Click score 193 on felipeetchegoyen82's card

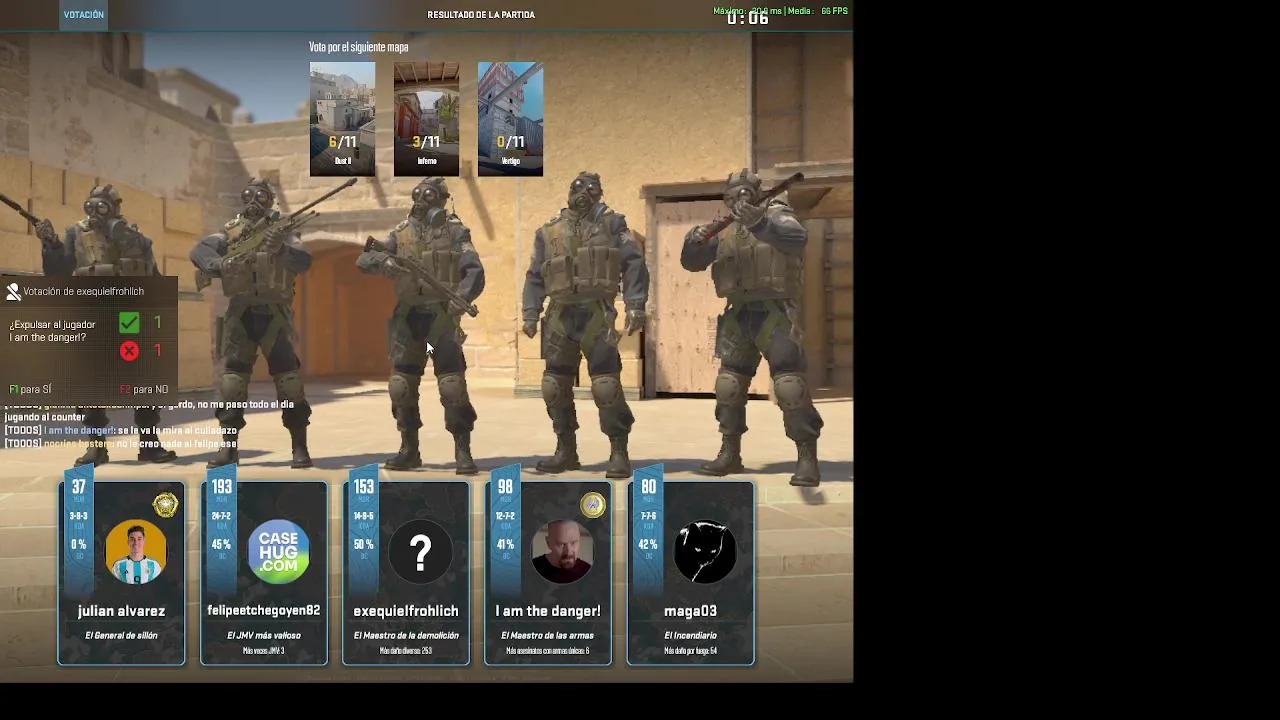coord(221,488)
